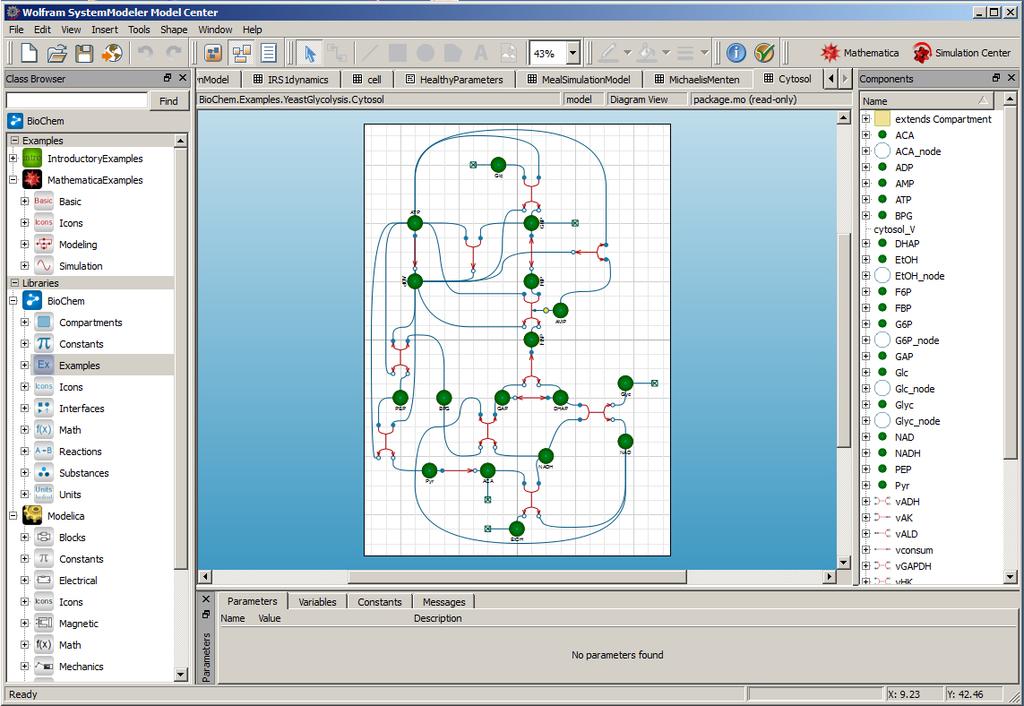This screenshot has height=706, width=1024.
Task: Open the Constants tab in bottom panel
Action: tap(379, 602)
